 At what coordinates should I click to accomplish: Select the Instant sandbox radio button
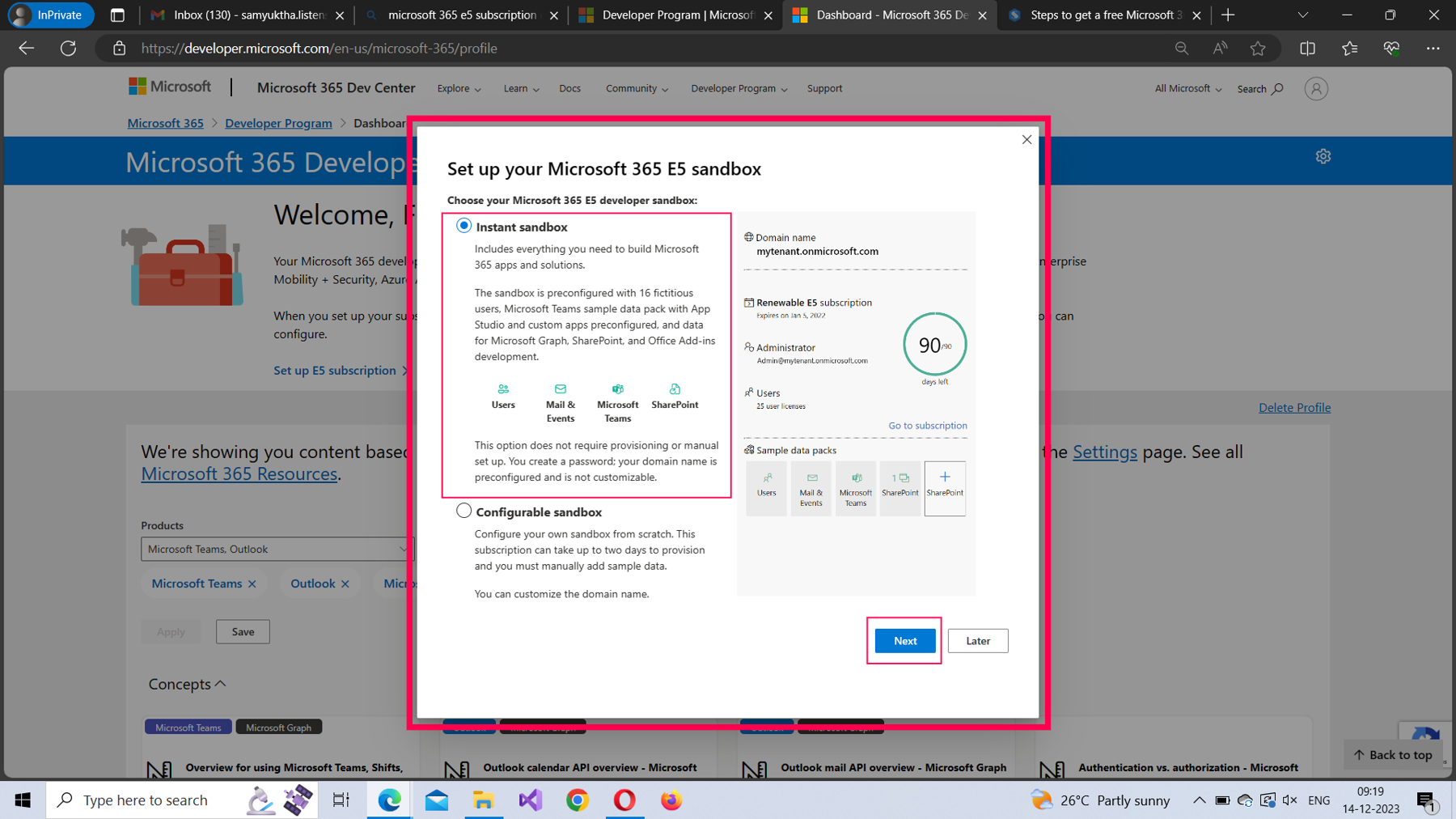(x=463, y=226)
